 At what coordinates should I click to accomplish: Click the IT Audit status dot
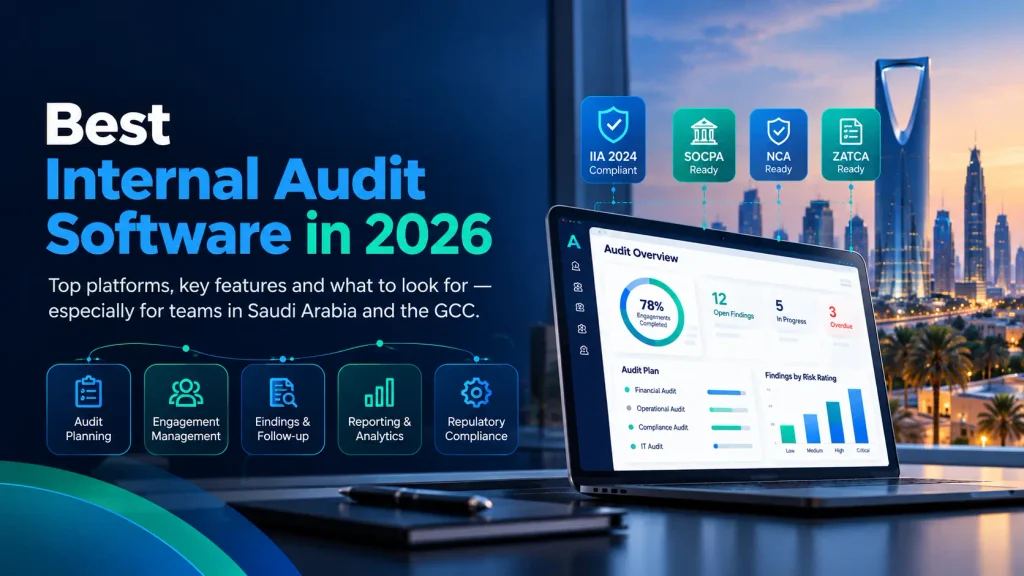tap(633, 446)
